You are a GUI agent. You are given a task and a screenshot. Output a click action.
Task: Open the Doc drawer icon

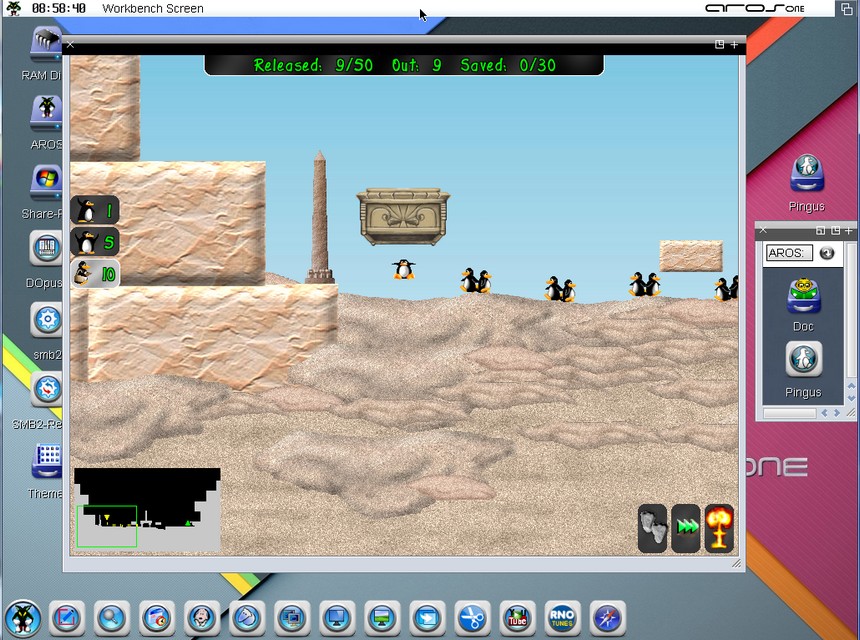[x=803, y=297]
